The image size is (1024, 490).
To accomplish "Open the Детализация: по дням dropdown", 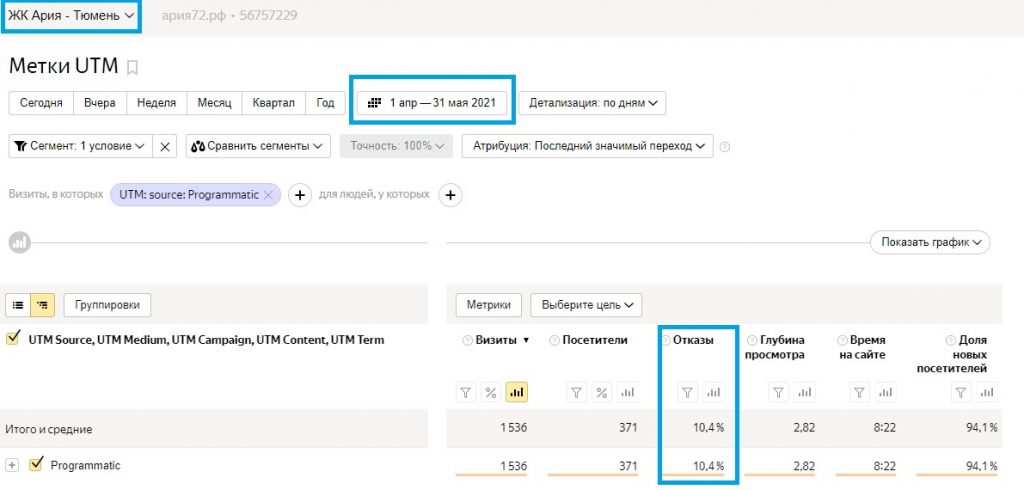I will click(x=592, y=103).
